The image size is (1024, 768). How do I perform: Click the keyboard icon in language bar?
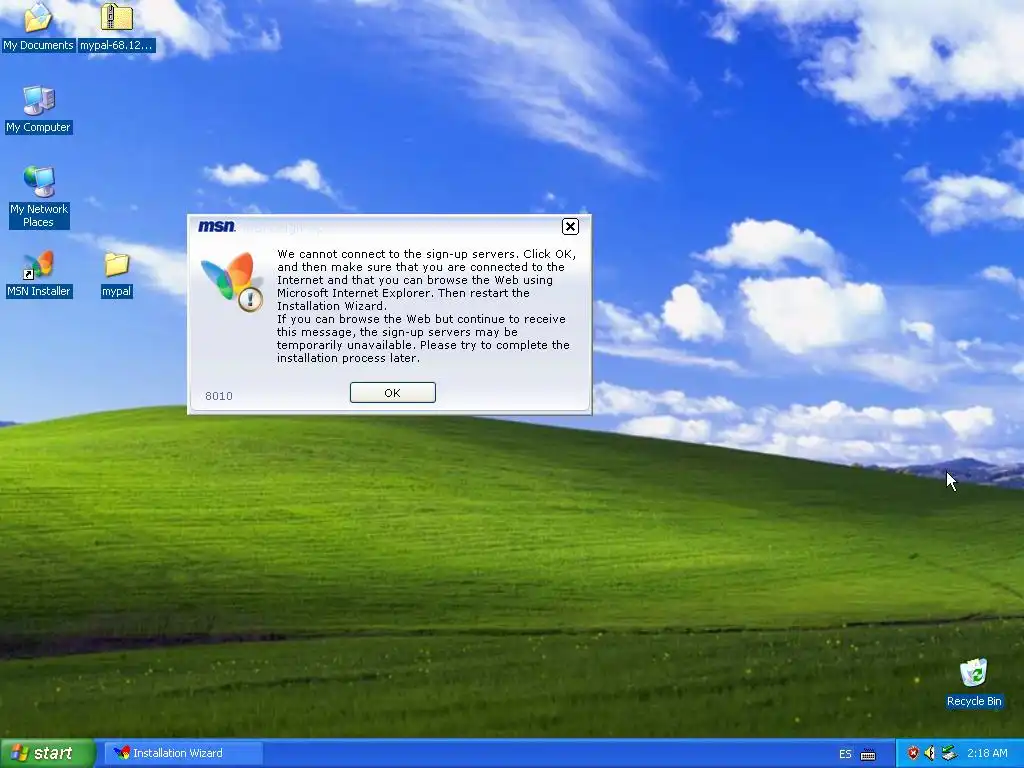pos(868,754)
